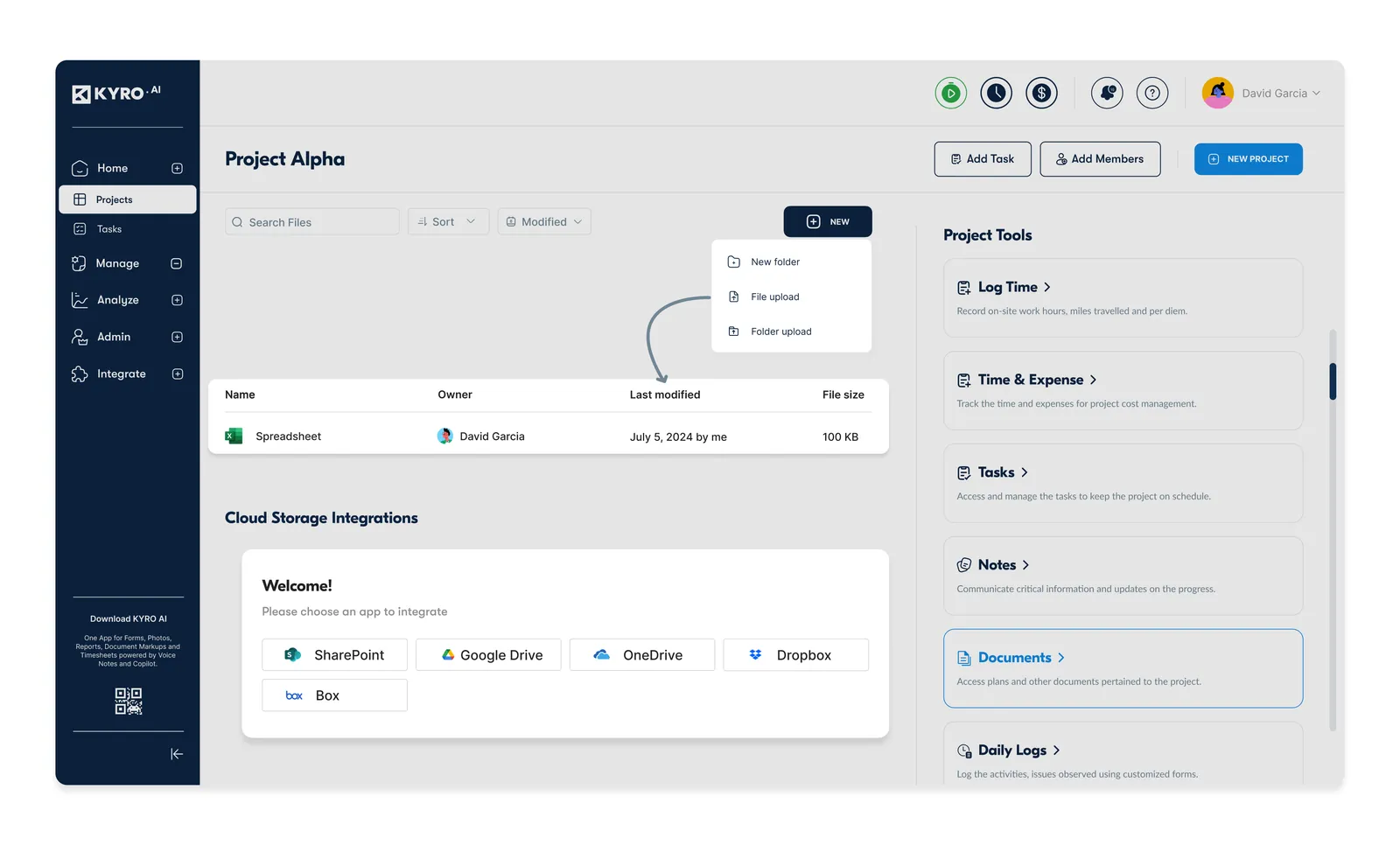Expand the Home sidebar section
Viewport: 1400px width, 845px height.
[178, 168]
